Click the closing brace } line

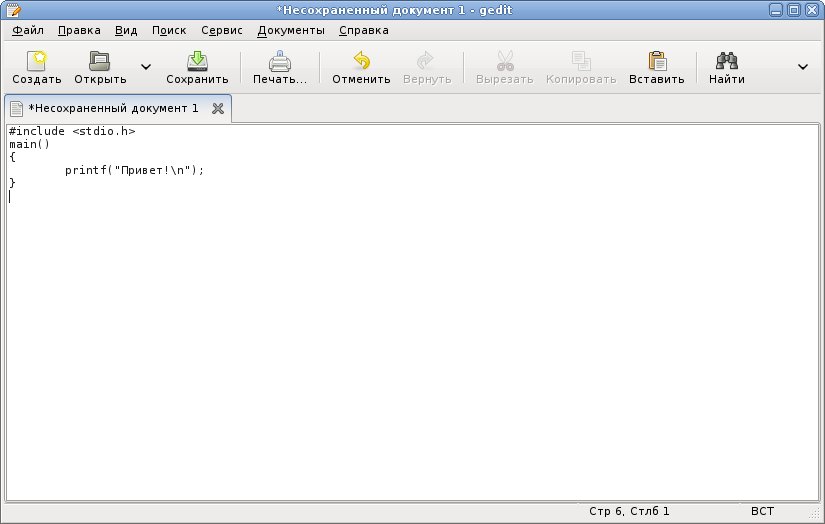(x=13, y=183)
